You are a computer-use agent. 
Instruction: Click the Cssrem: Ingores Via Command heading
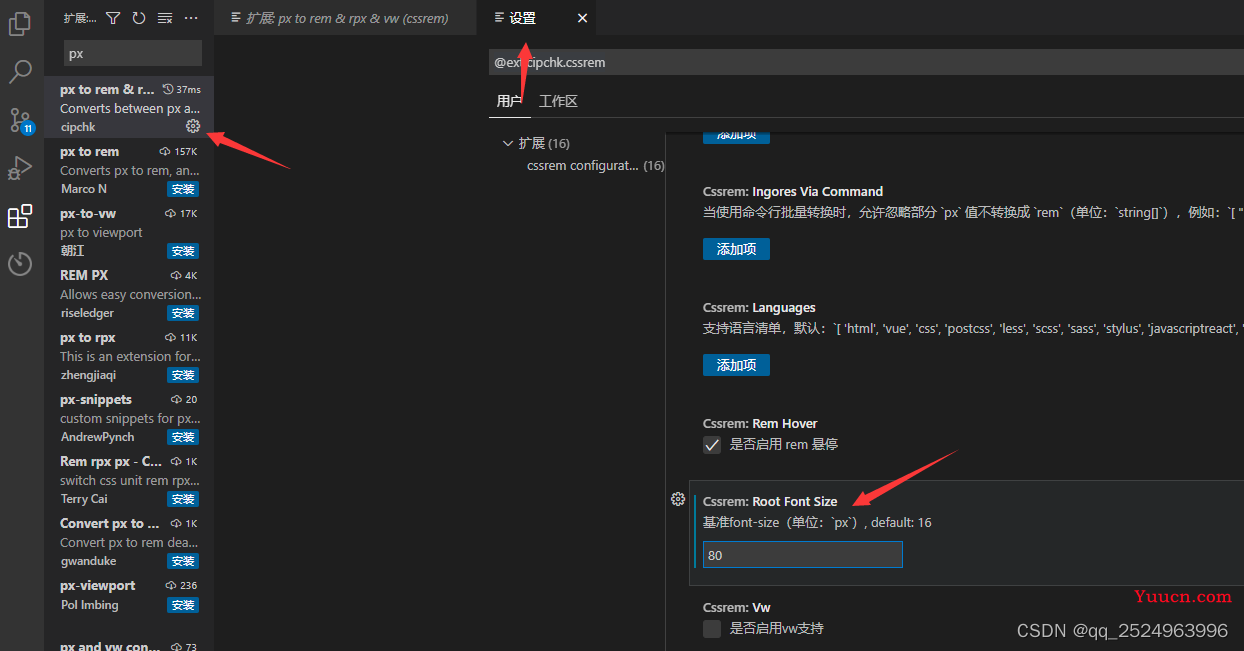coord(793,192)
